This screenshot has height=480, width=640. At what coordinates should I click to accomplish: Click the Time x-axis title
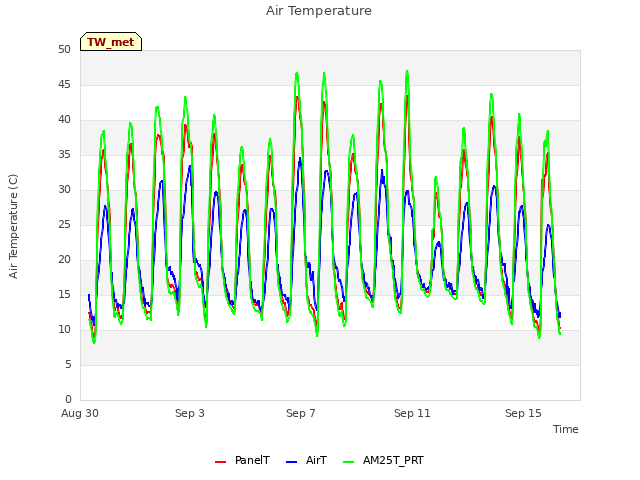(566, 429)
